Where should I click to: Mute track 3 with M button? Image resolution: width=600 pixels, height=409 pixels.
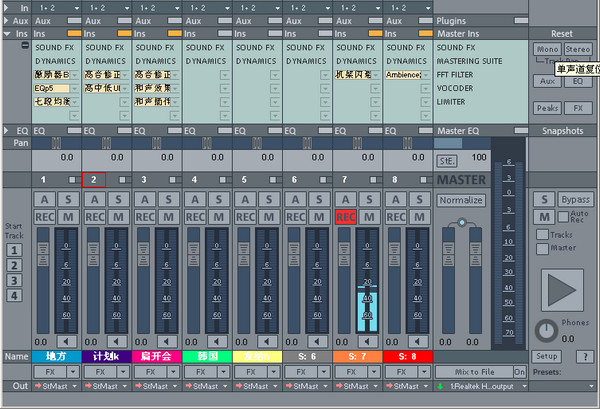coord(168,217)
